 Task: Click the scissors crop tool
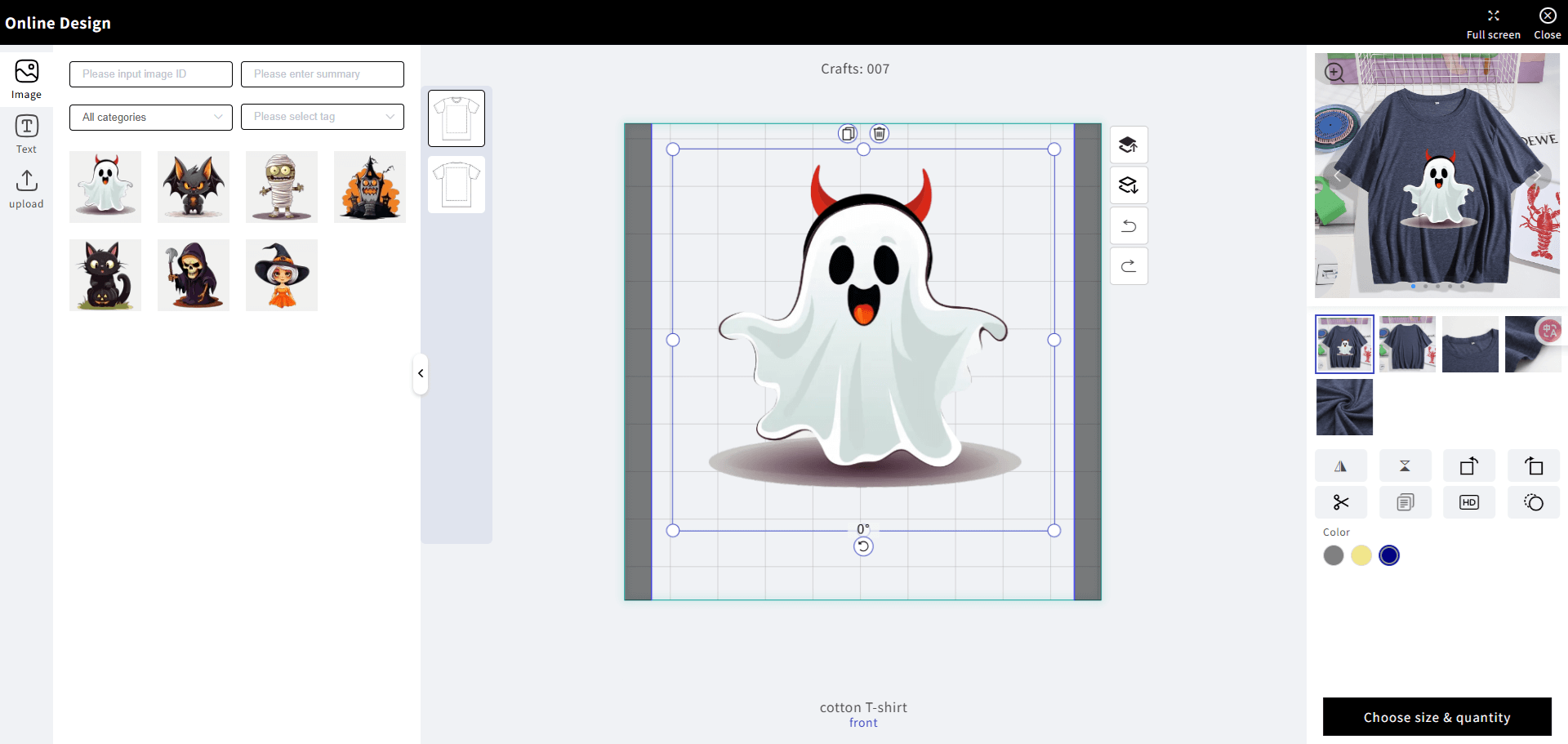[x=1340, y=502]
